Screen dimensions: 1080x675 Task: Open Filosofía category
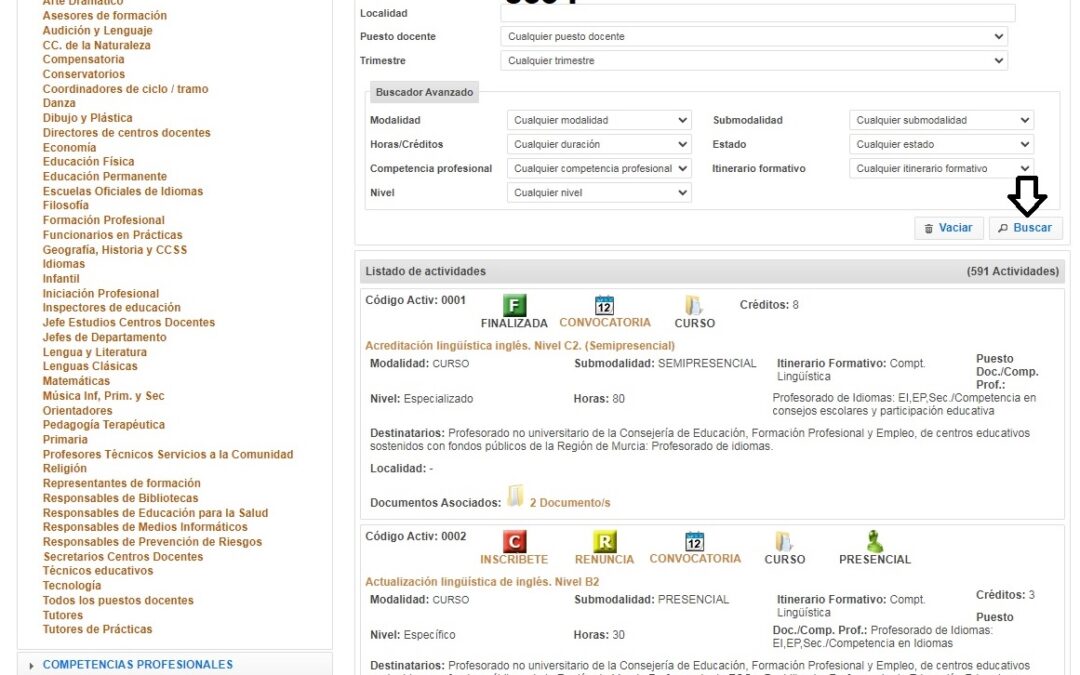(x=65, y=205)
